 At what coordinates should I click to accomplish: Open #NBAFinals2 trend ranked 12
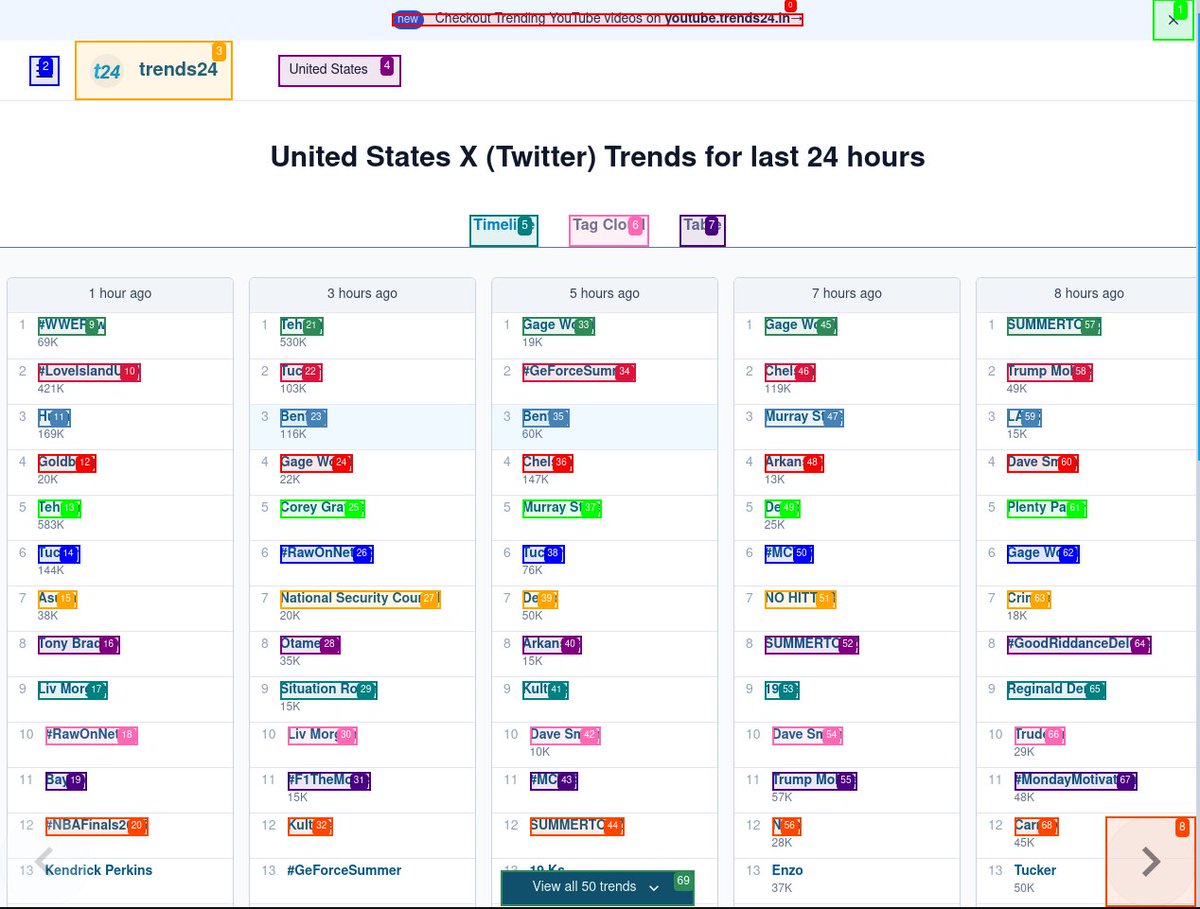97,826
